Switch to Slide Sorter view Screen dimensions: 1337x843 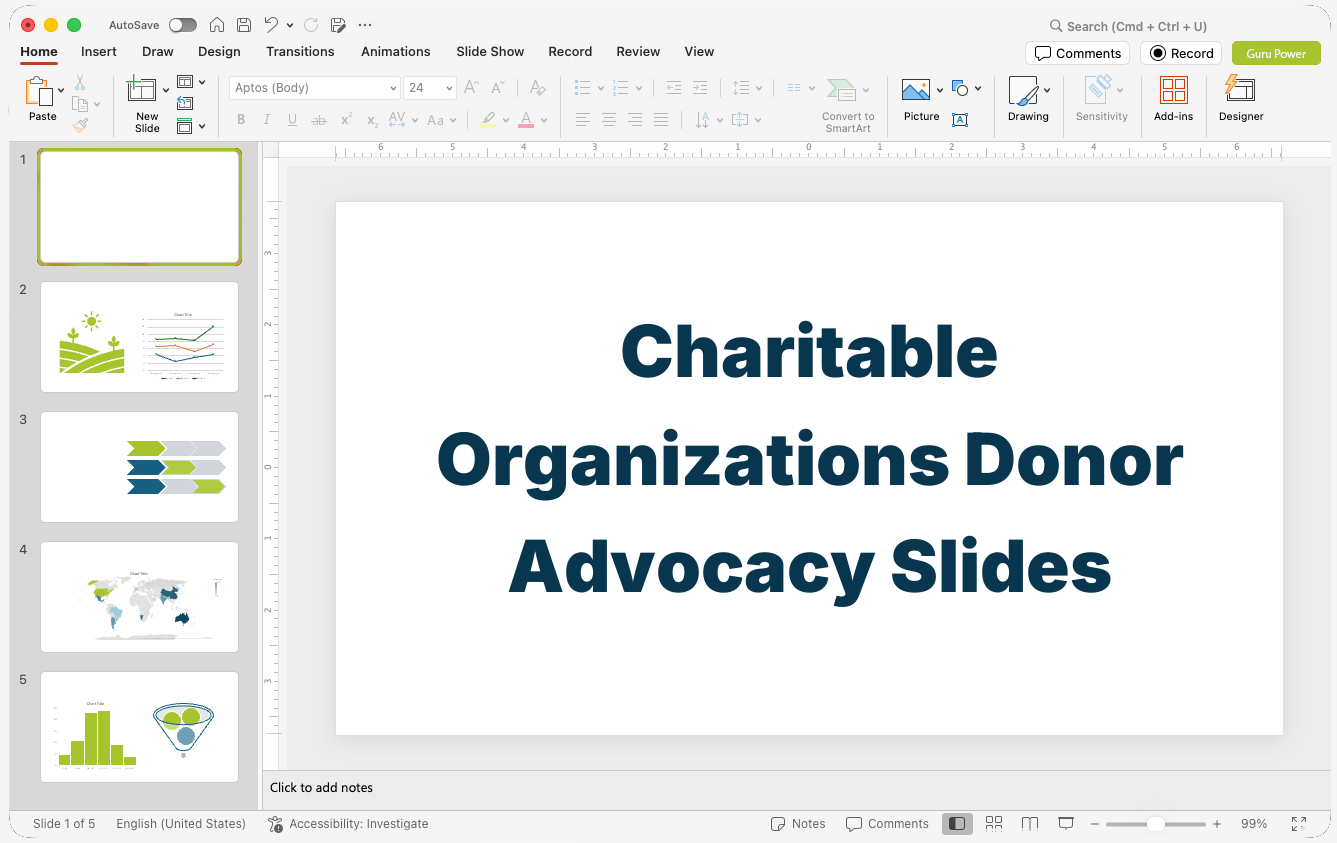[x=994, y=824]
